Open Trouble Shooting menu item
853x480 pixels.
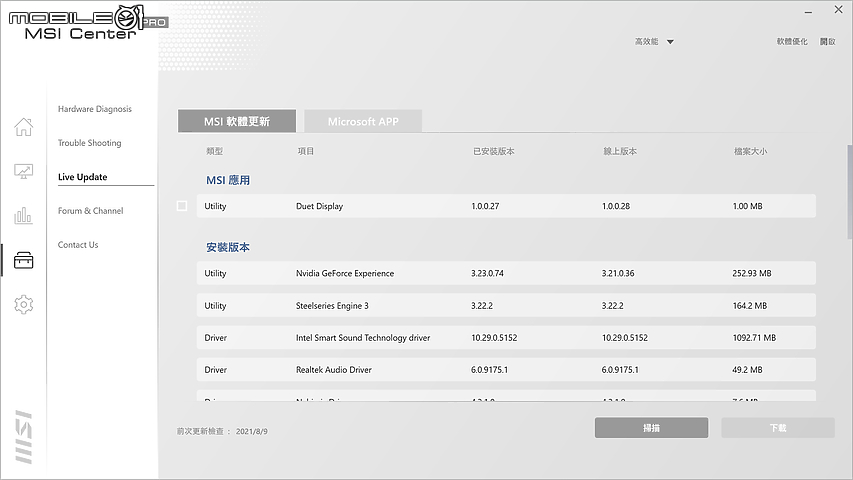pos(89,143)
